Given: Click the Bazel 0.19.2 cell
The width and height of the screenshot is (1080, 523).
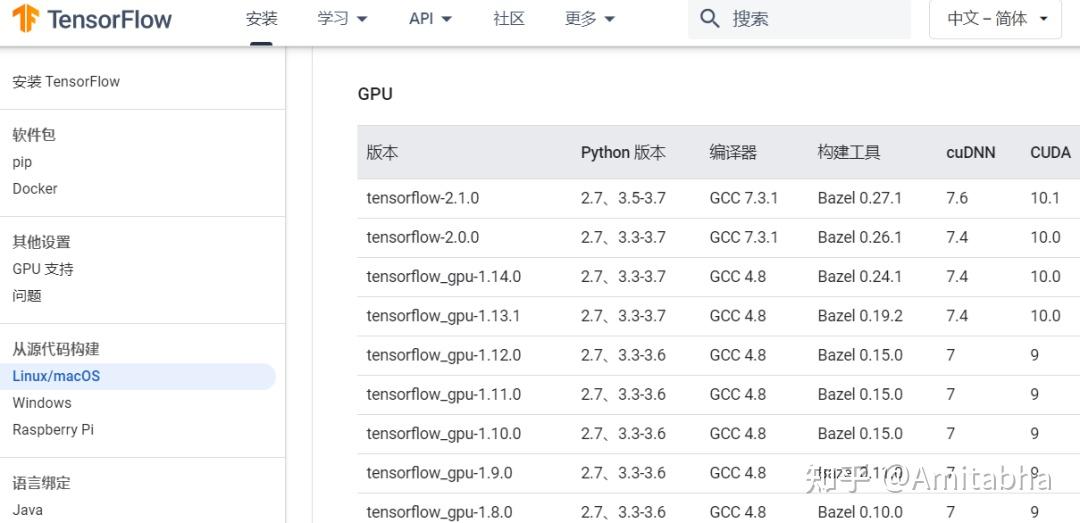Looking at the screenshot, I should [860, 316].
